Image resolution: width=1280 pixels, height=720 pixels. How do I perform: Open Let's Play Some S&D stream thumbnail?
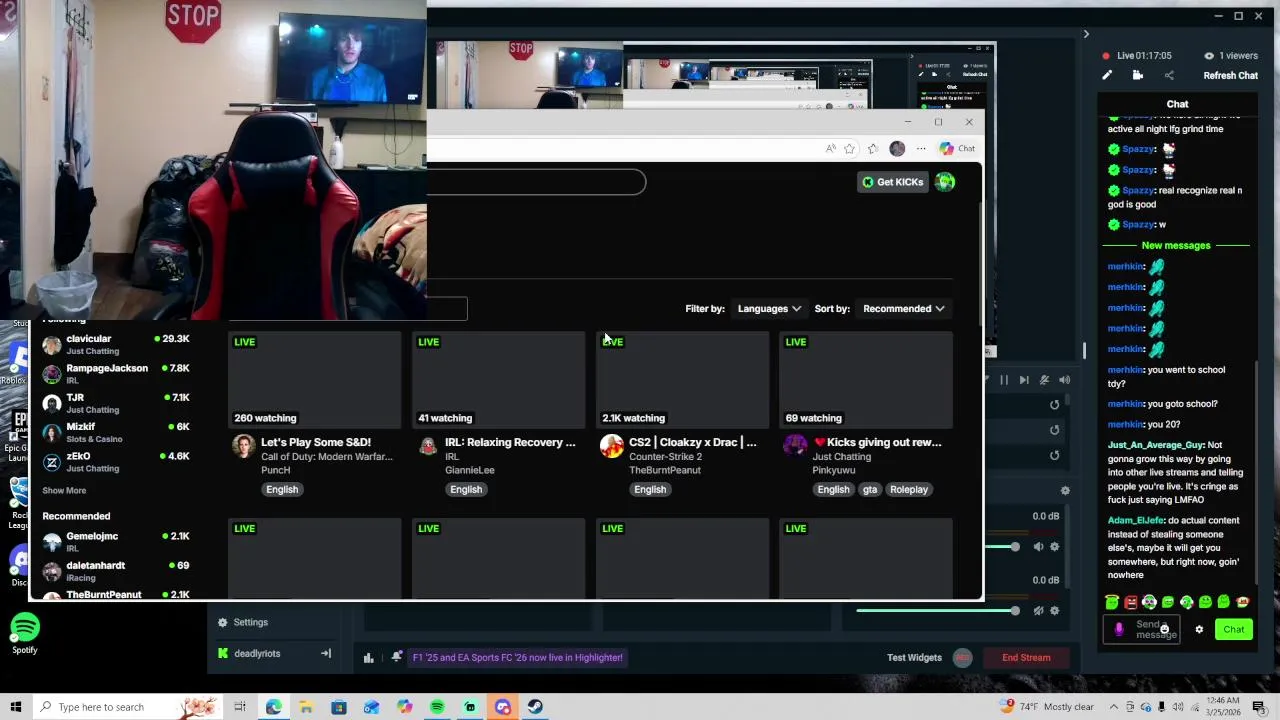click(x=315, y=380)
